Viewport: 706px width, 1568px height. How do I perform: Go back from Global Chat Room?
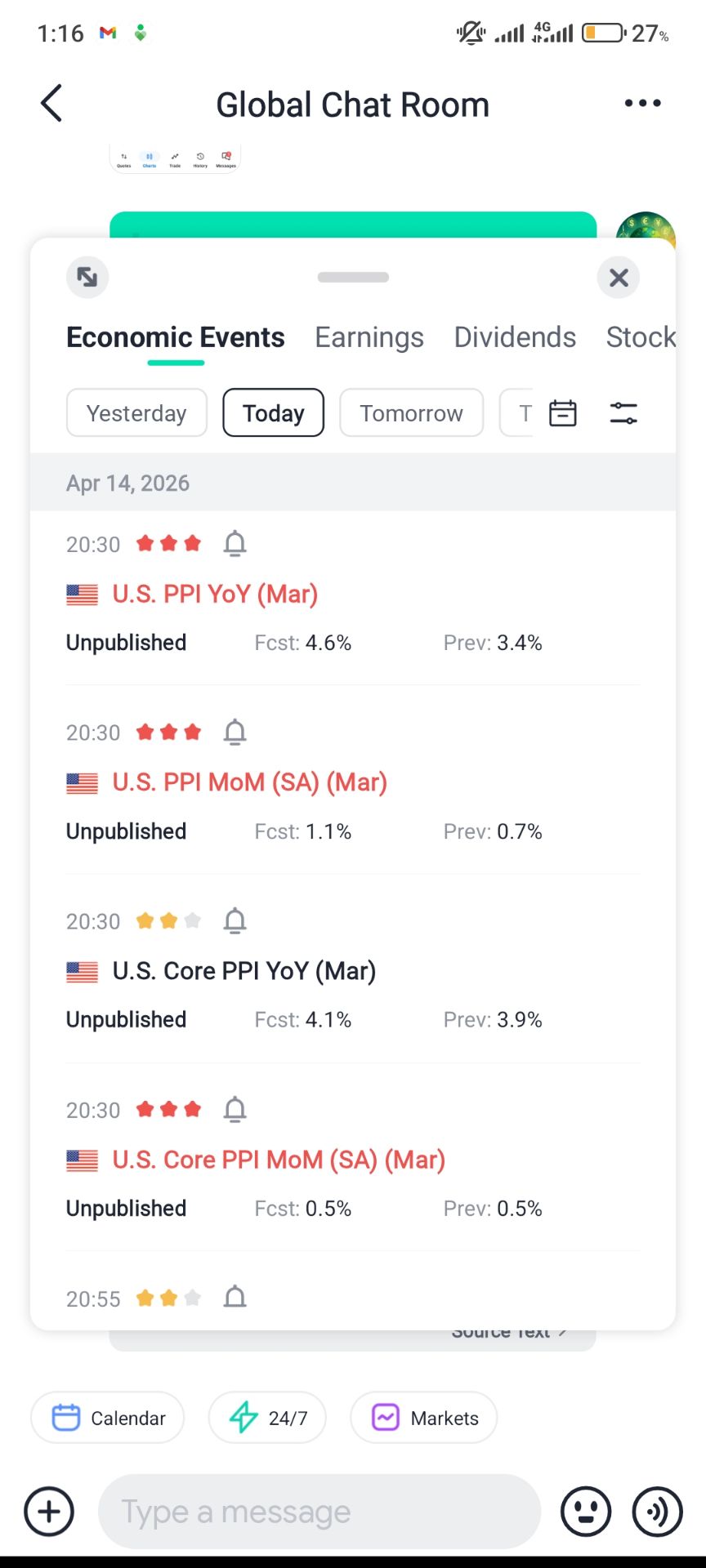51,104
